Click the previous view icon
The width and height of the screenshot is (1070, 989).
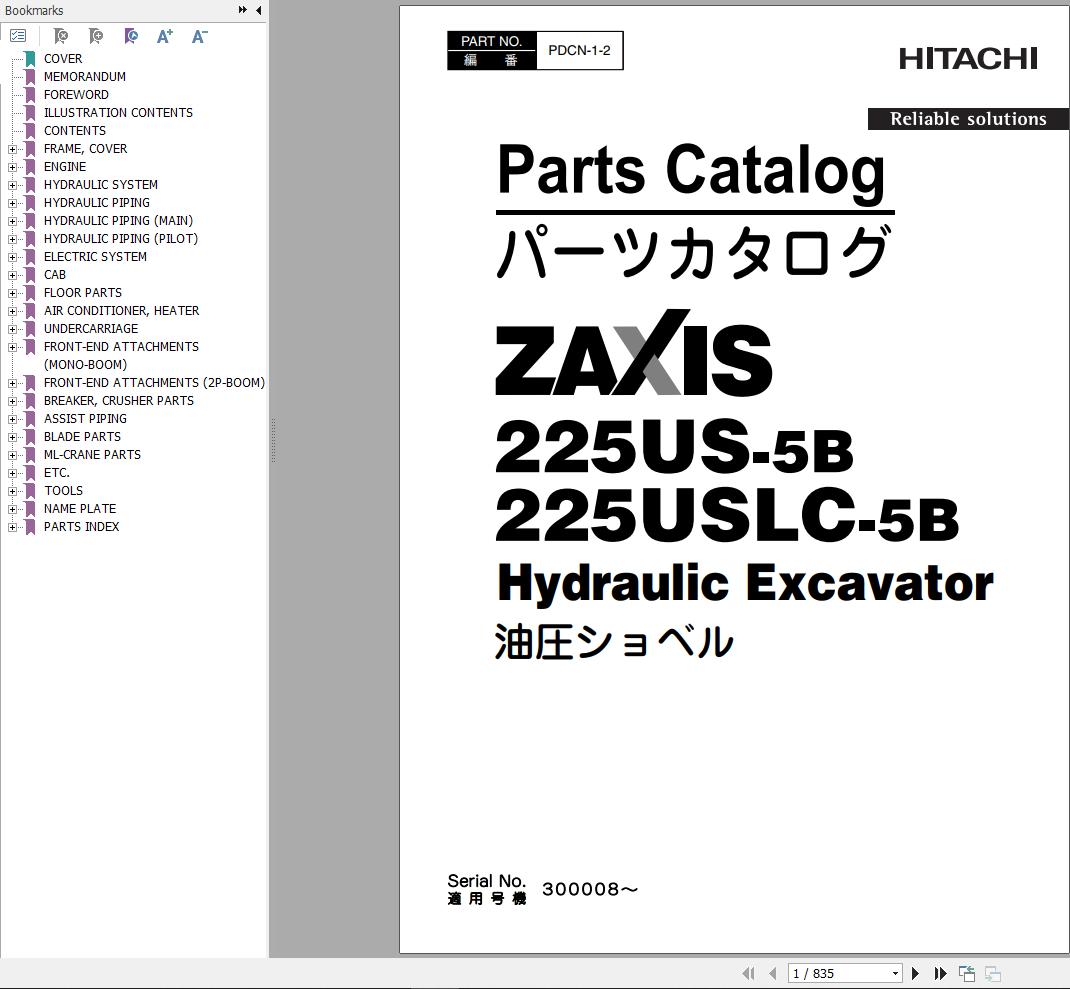[966, 973]
